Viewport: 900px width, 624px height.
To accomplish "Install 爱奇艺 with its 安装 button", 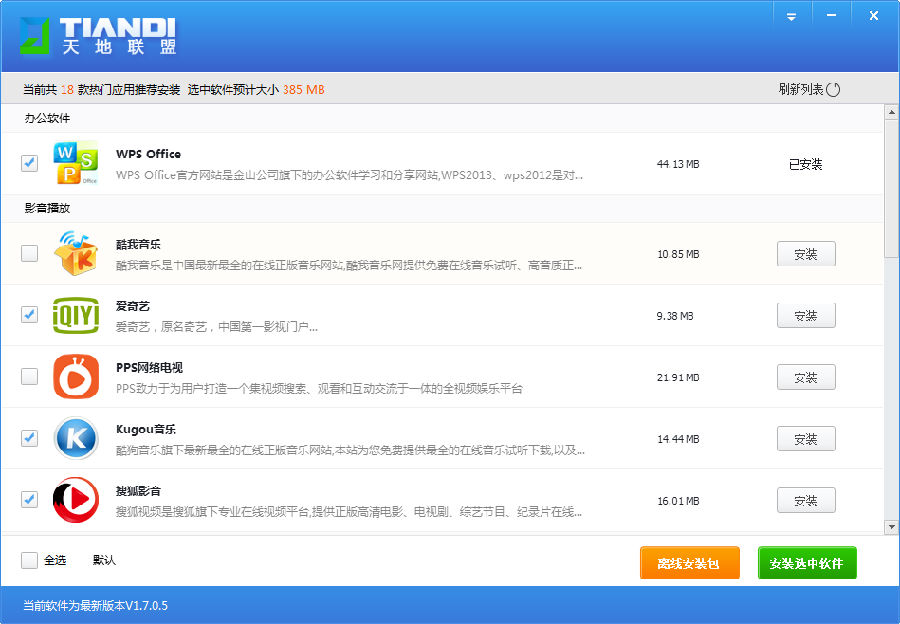I will (x=806, y=315).
